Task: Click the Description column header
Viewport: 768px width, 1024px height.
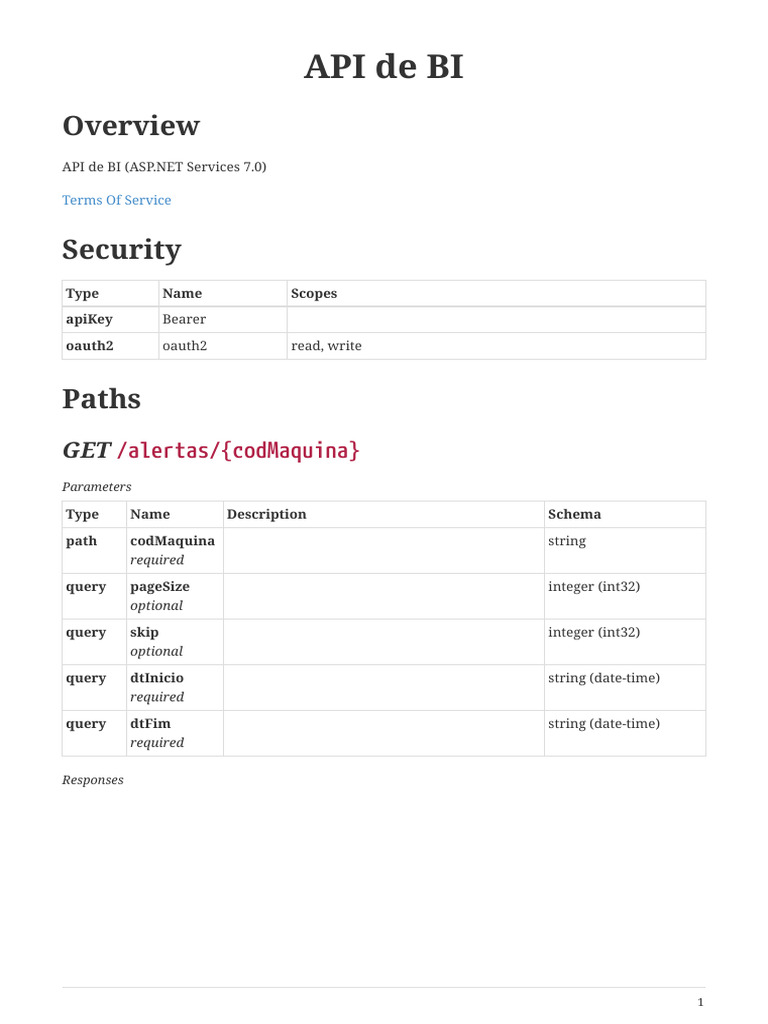Action: click(266, 514)
